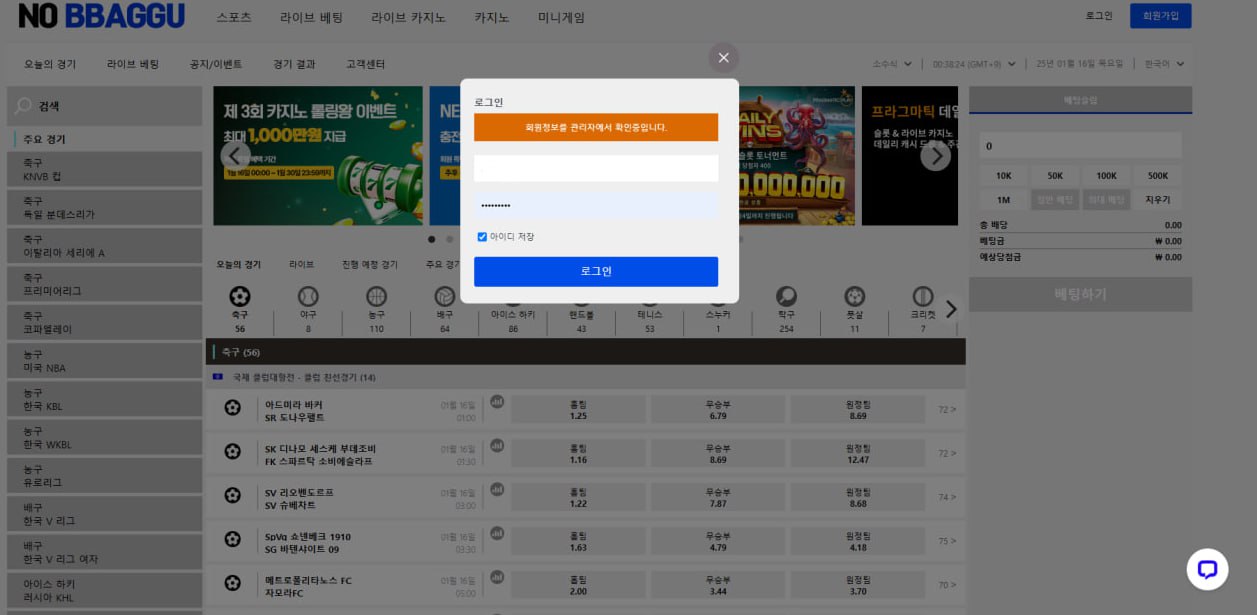Open the time zone GMT+9 dropdown
Image resolution: width=1257 pixels, height=615 pixels.
click(x=974, y=64)
